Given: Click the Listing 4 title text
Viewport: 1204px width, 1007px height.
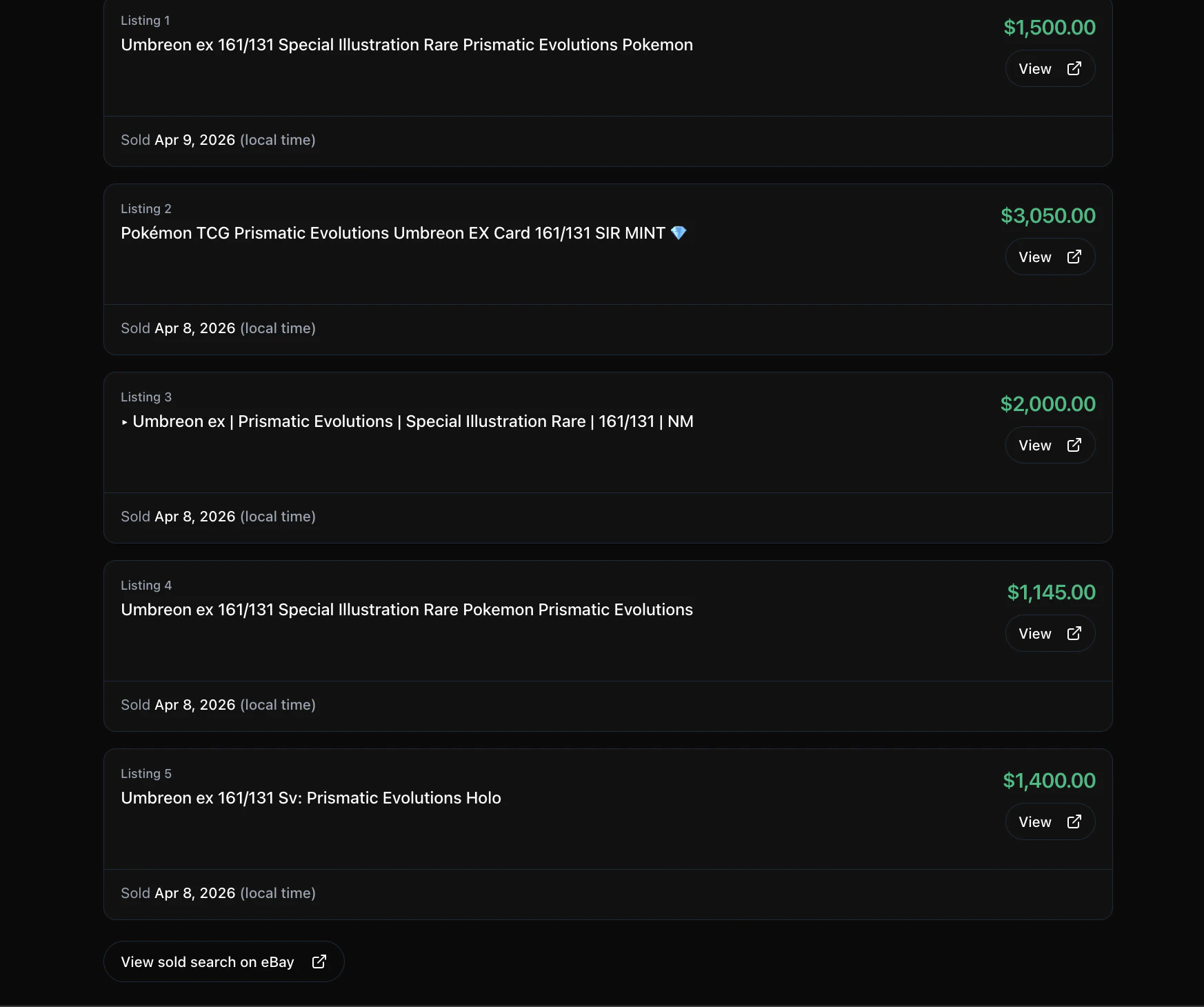Looking at the screenshot, I should 406,610.
